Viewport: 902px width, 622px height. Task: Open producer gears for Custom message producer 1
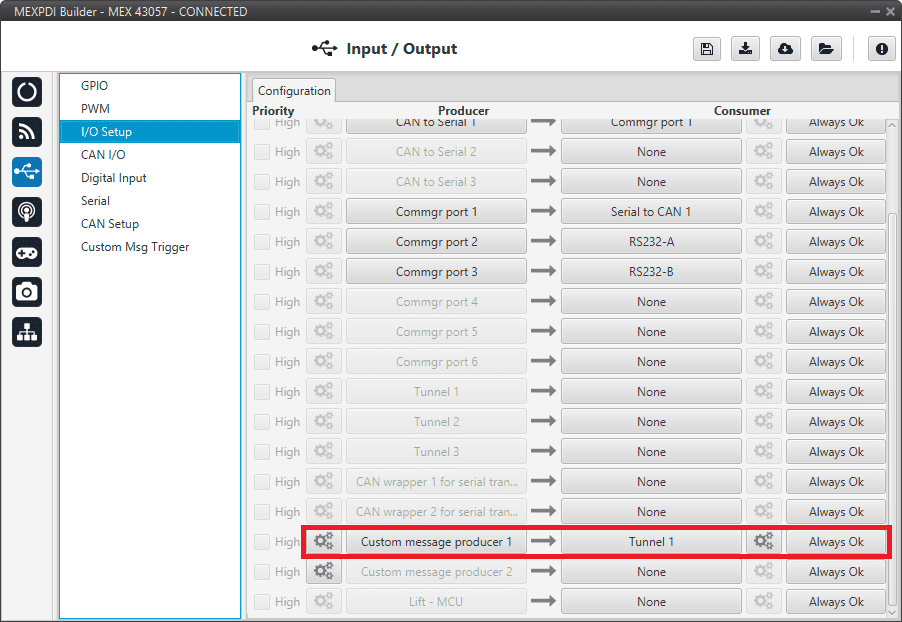point(324,541)
